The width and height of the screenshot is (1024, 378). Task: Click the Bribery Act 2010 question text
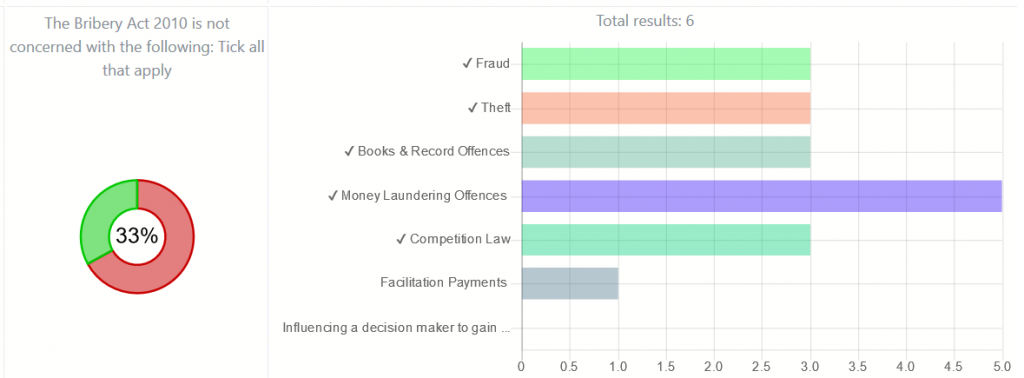137,47
